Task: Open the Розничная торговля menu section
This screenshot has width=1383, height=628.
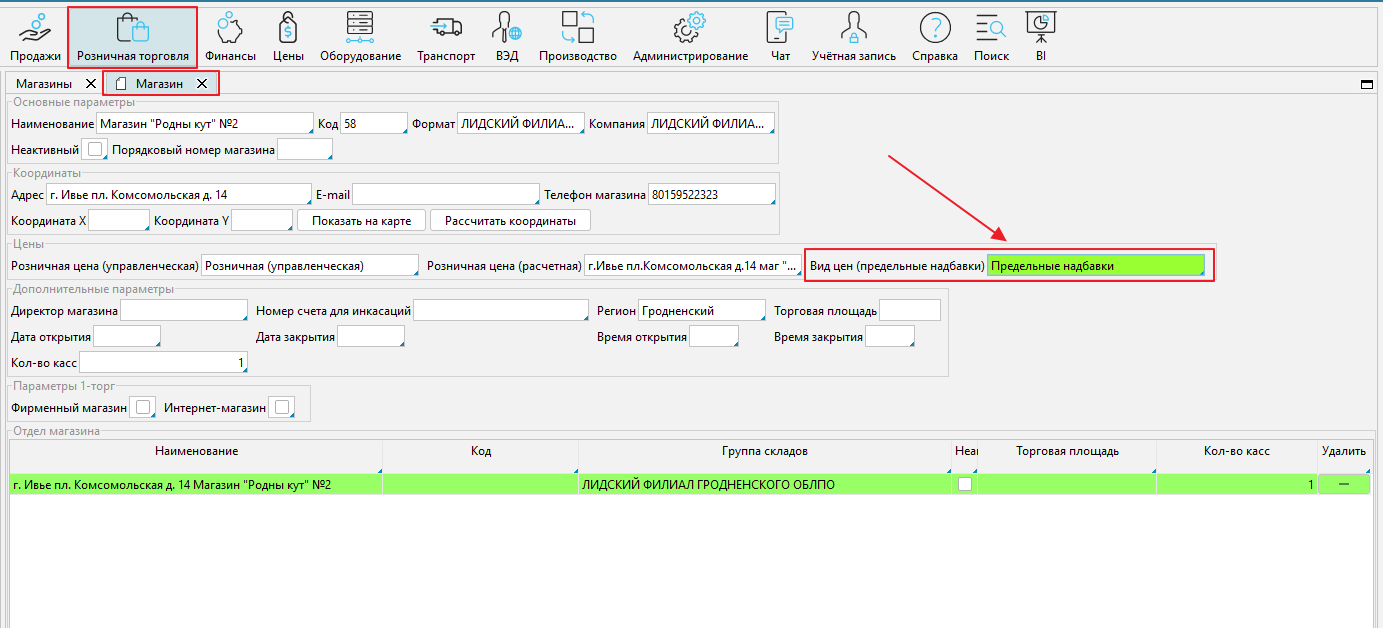Action: (132, 37)
